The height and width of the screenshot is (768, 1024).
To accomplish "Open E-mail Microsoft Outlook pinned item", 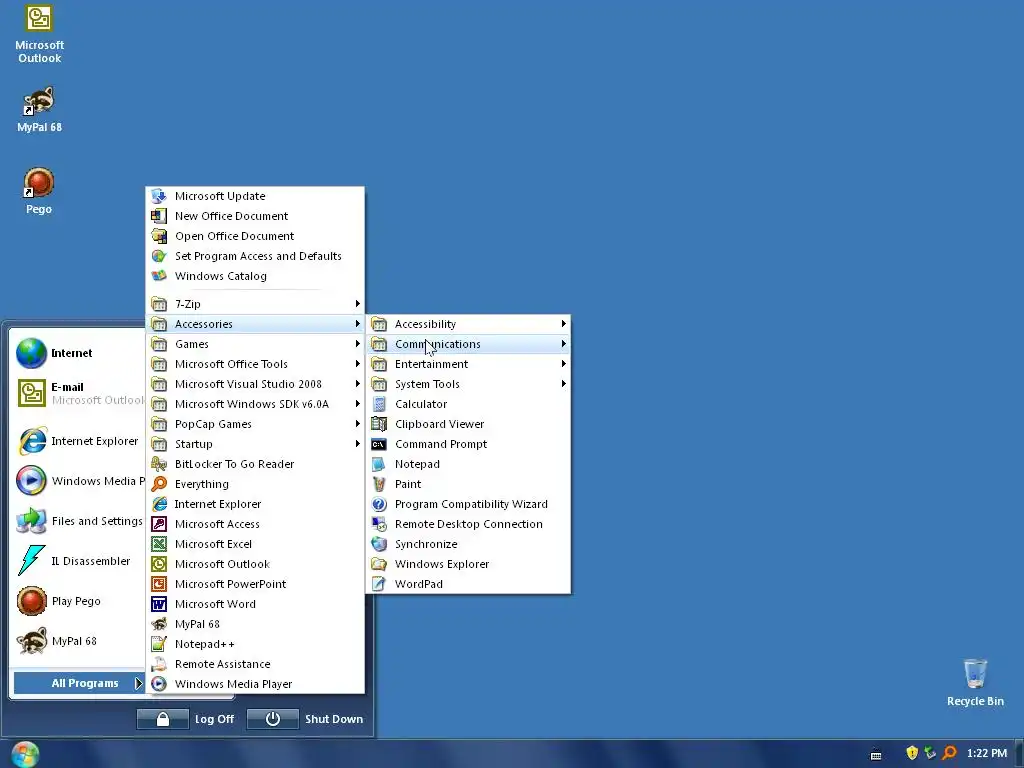I will tap(78, 393).
